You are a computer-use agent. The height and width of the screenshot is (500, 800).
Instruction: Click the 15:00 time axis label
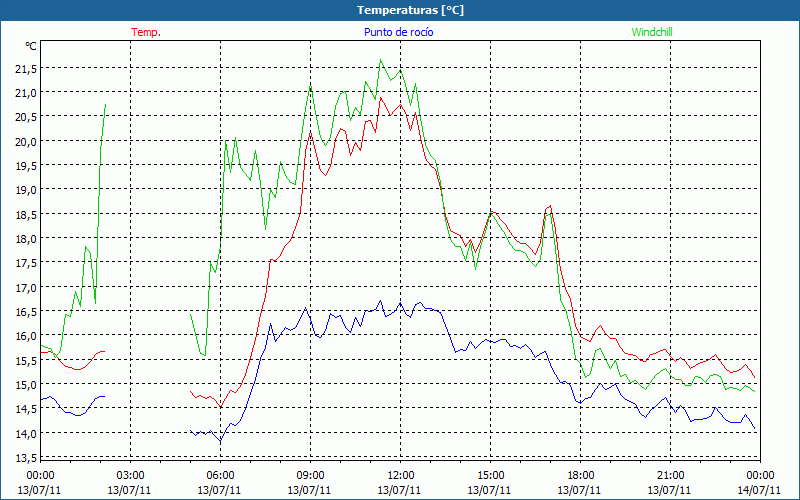click(490, 476)
